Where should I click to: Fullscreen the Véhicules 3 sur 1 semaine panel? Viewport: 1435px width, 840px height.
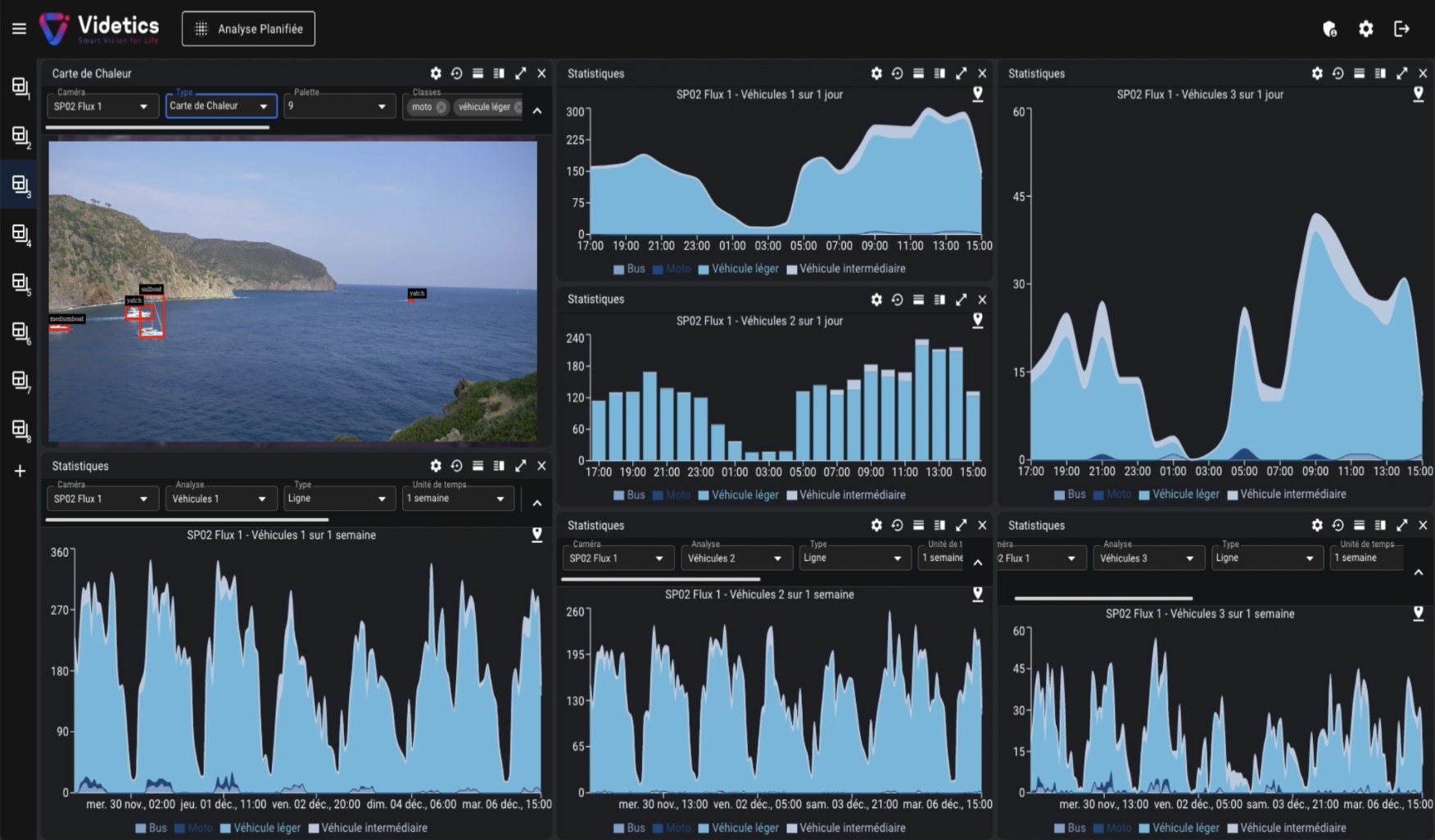pyautogui.click(x=1401, y=526)
